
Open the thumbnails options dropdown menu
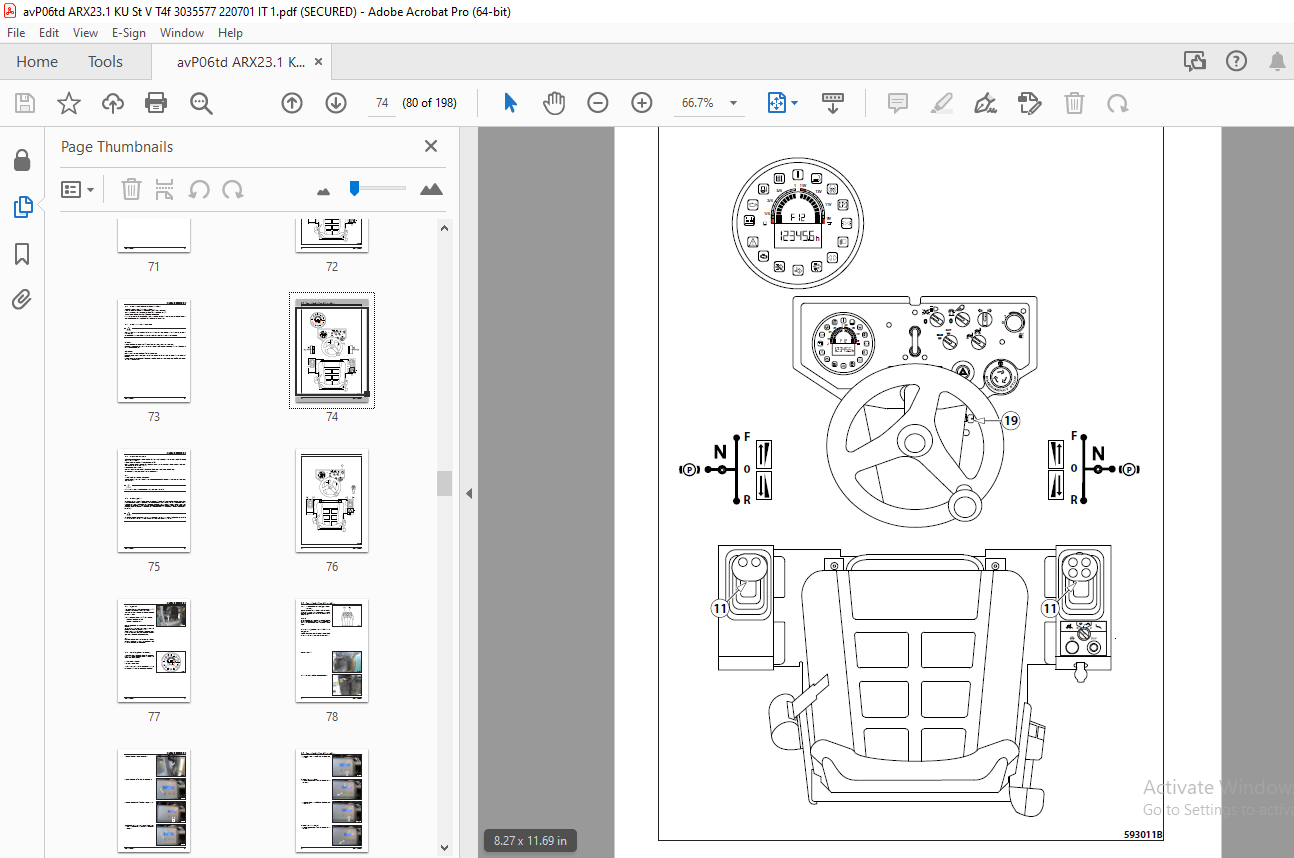tap(77, 189)
